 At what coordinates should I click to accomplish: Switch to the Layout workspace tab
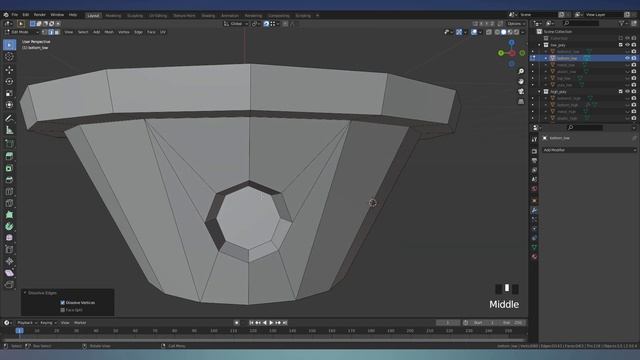point(93,16)
